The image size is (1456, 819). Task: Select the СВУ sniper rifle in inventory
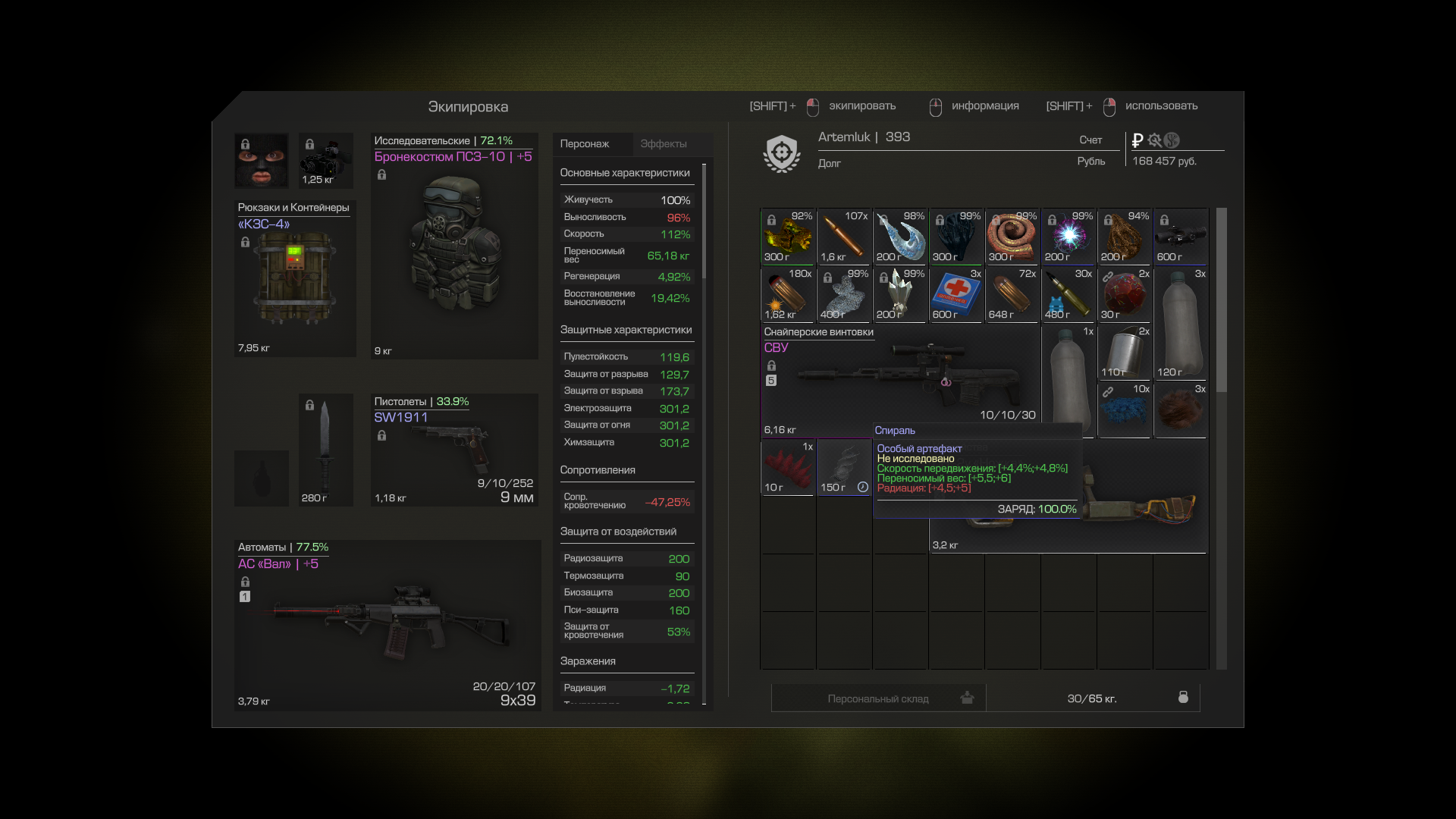coord(899,381)
